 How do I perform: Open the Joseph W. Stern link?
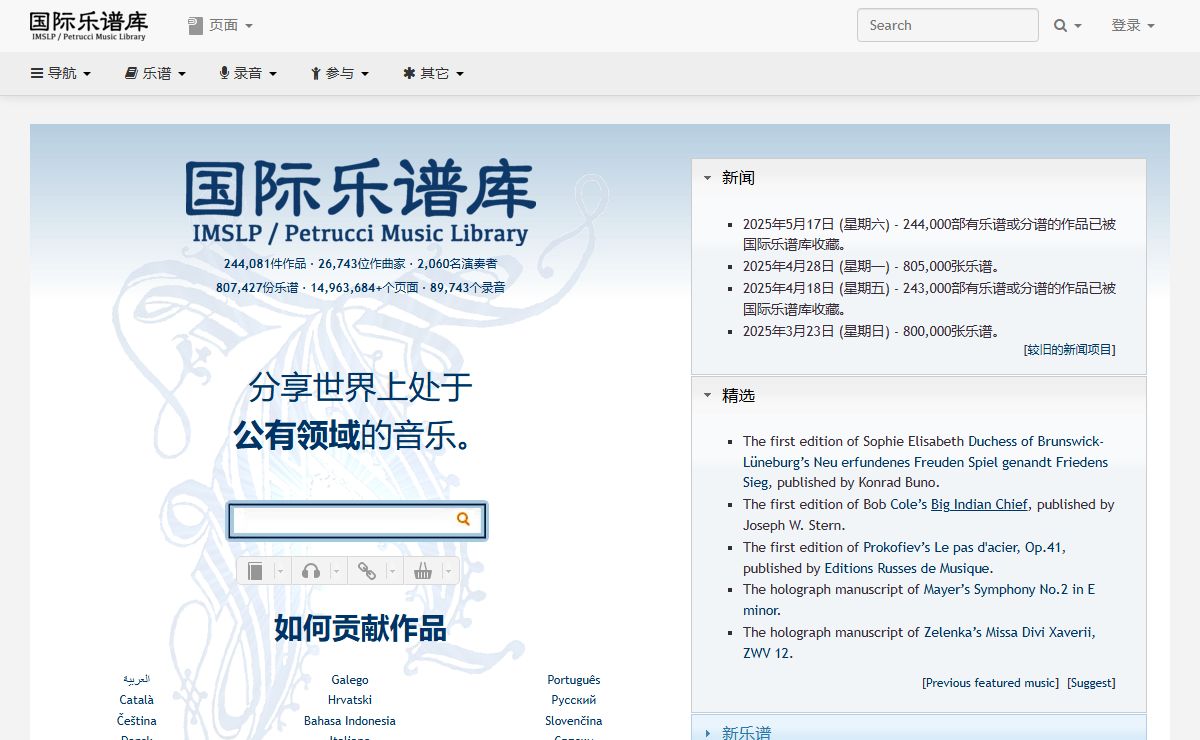(x=792, y=526)
